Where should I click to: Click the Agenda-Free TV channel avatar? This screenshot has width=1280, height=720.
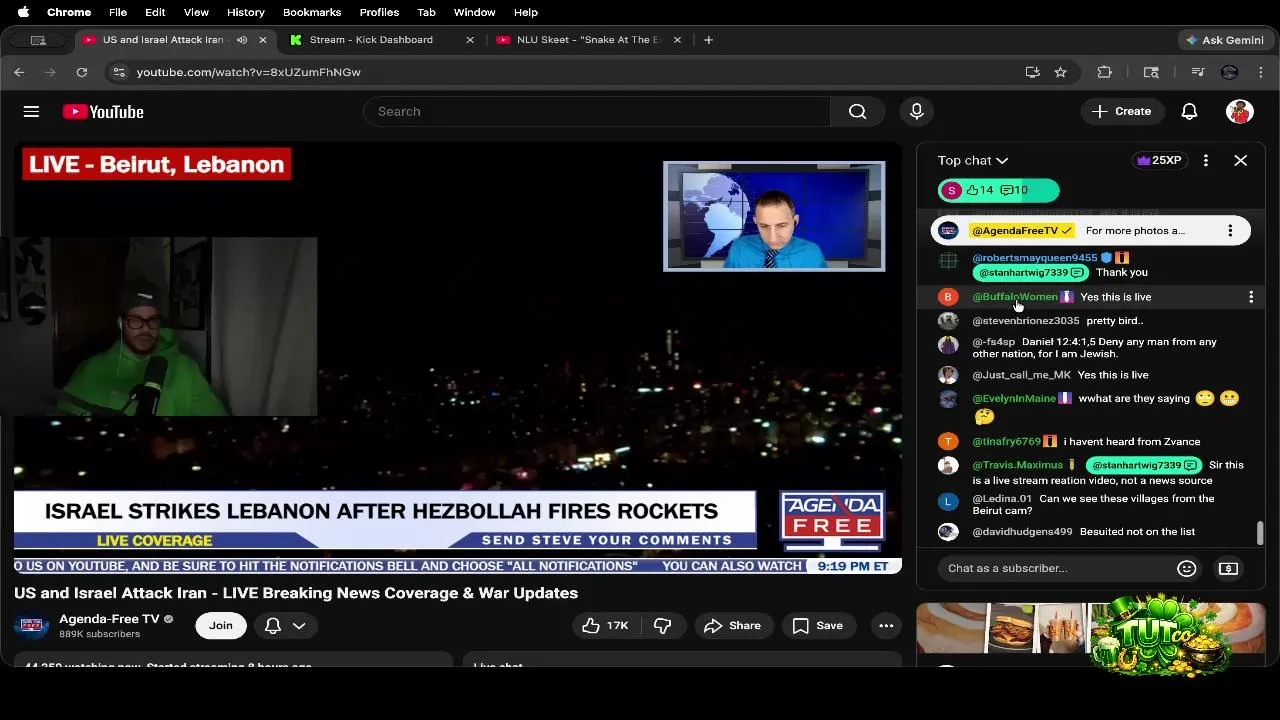(32, 626)
